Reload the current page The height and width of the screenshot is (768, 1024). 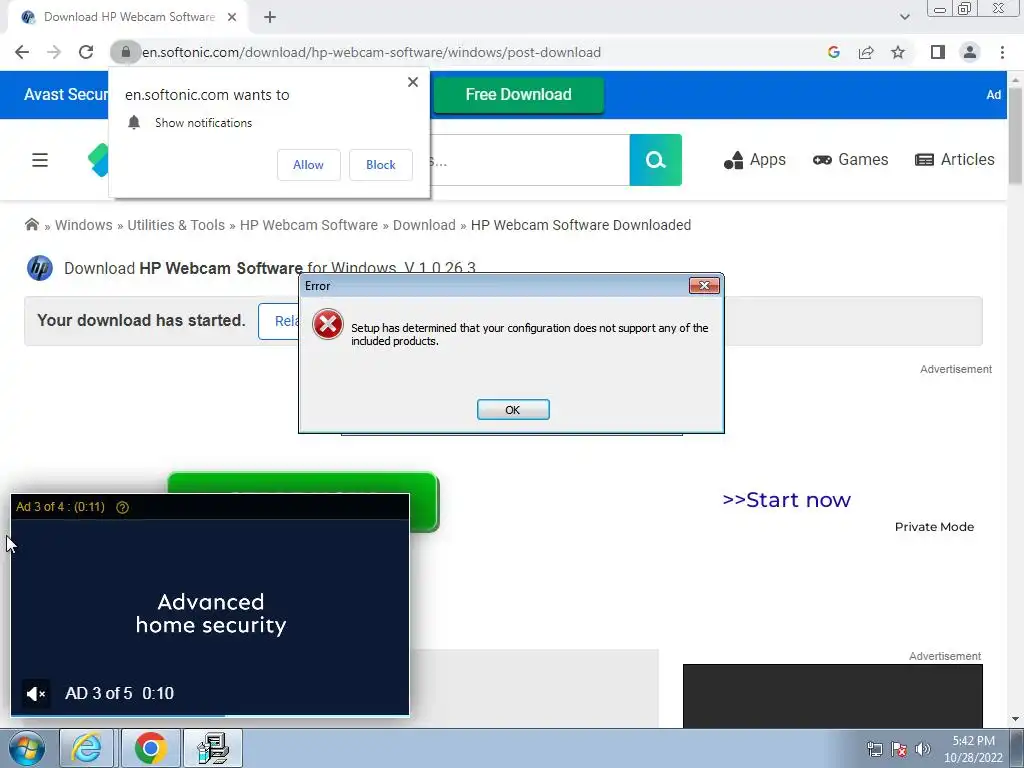86,52
